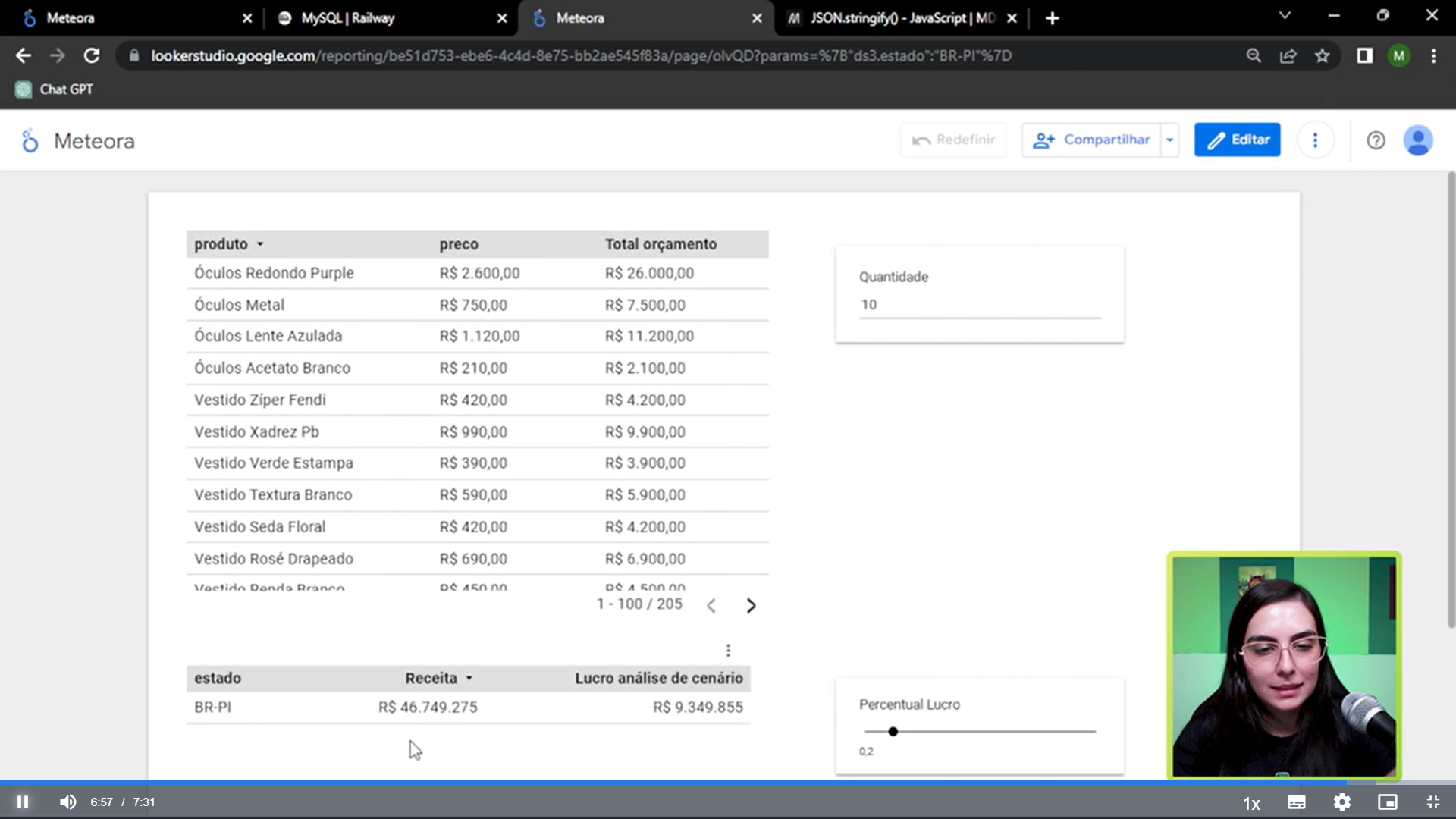Viewport: 1456px width, 819px height.
Task: Click the browser forward arrow
Action: click(x=58, y=55)
